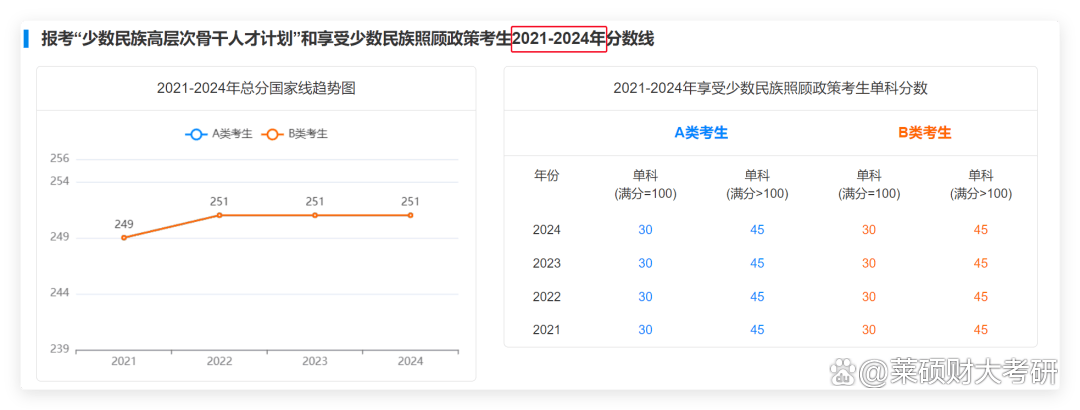Click 2021 A类 满分>100 score 45

coord(757,330)
